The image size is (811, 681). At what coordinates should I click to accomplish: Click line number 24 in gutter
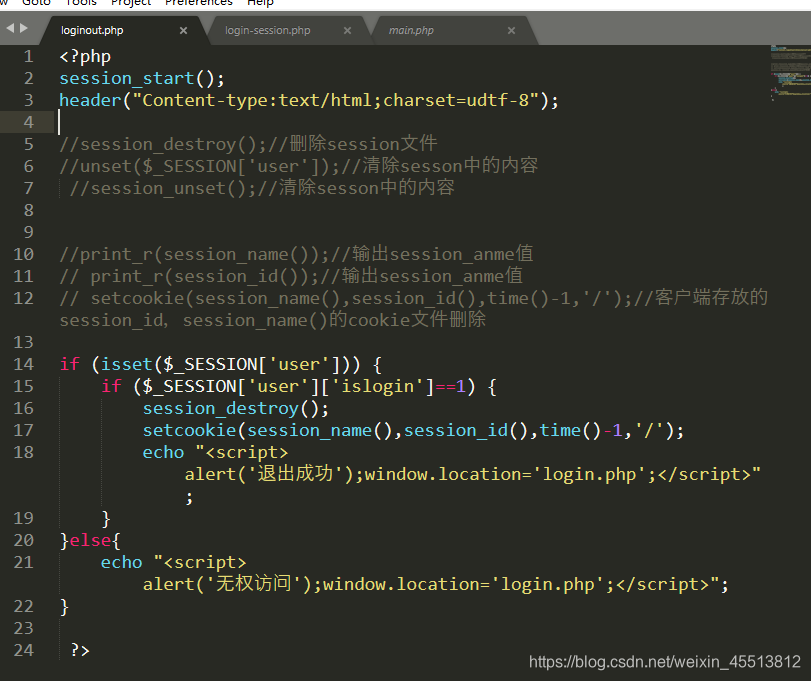pos(23,650)
